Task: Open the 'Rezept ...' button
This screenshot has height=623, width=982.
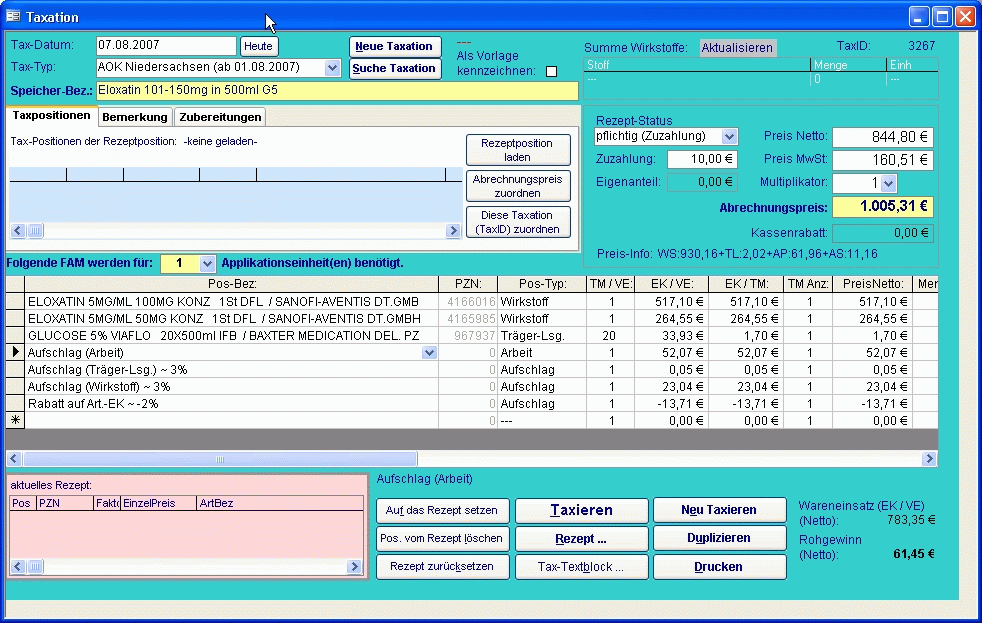Action: coord(581,538)
